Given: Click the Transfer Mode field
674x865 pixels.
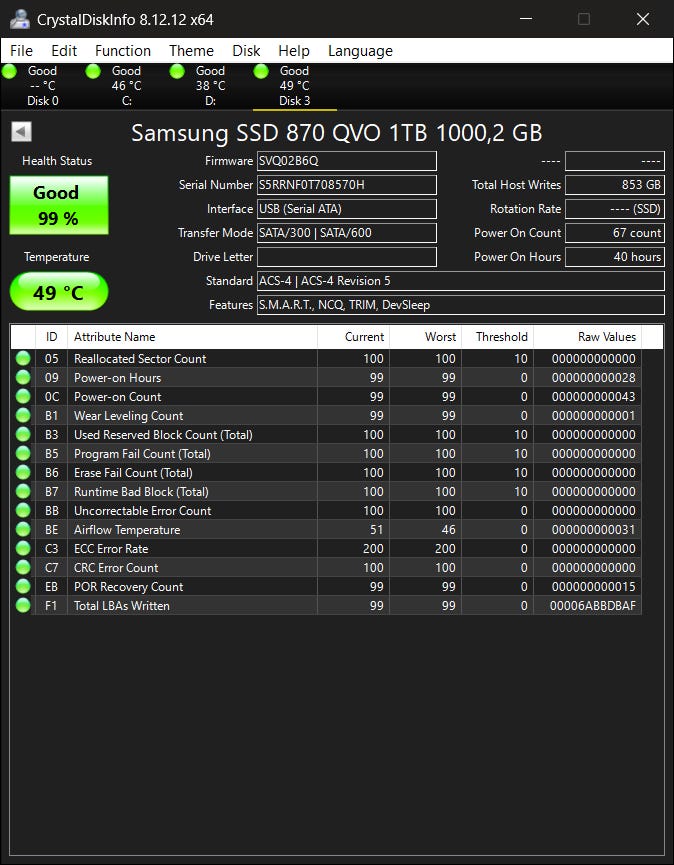Looking at the screenshot, I should click(347, 233).
